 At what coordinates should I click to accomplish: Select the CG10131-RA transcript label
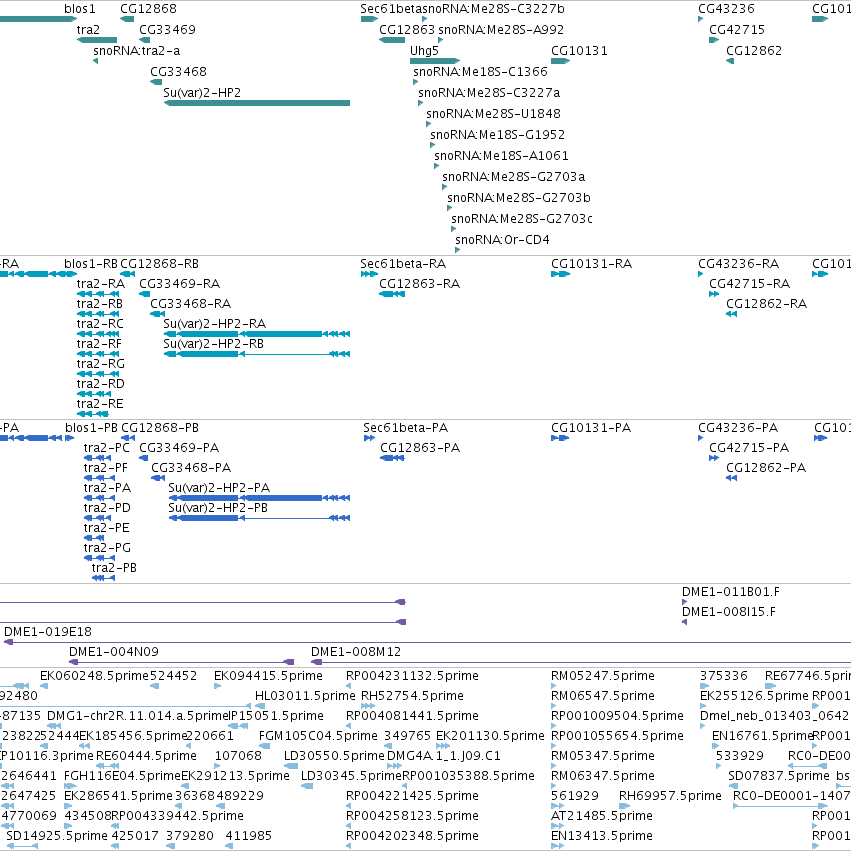592,264
